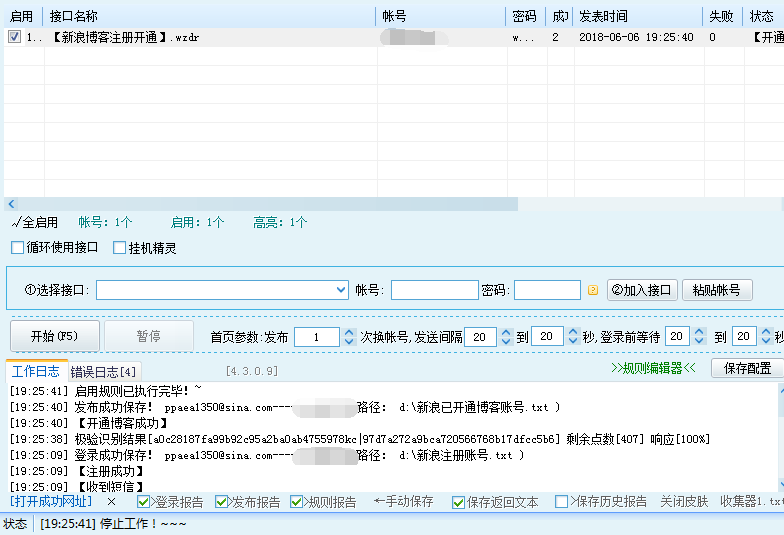Decrease 发送间隔 first value down arrow

(506, 341)
